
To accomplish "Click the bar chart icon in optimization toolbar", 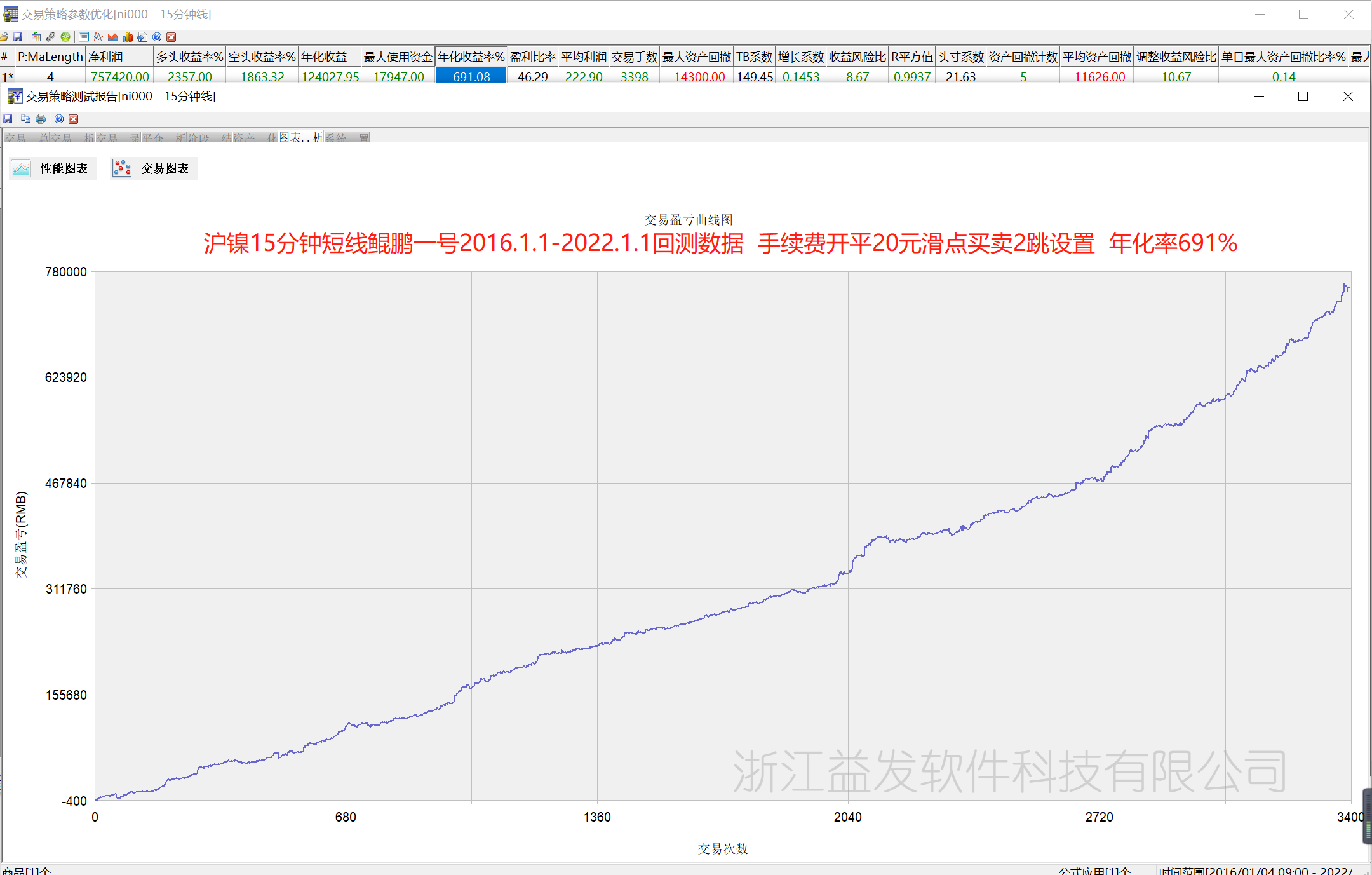I will (x=128, y=37).
